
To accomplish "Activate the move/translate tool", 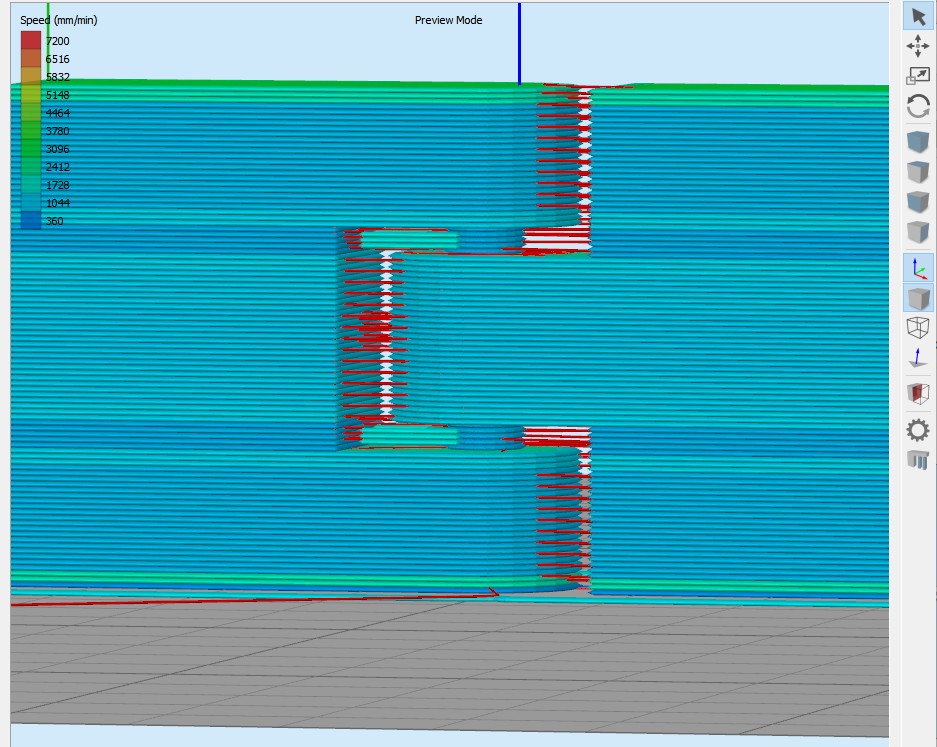I will click(918, 46).
